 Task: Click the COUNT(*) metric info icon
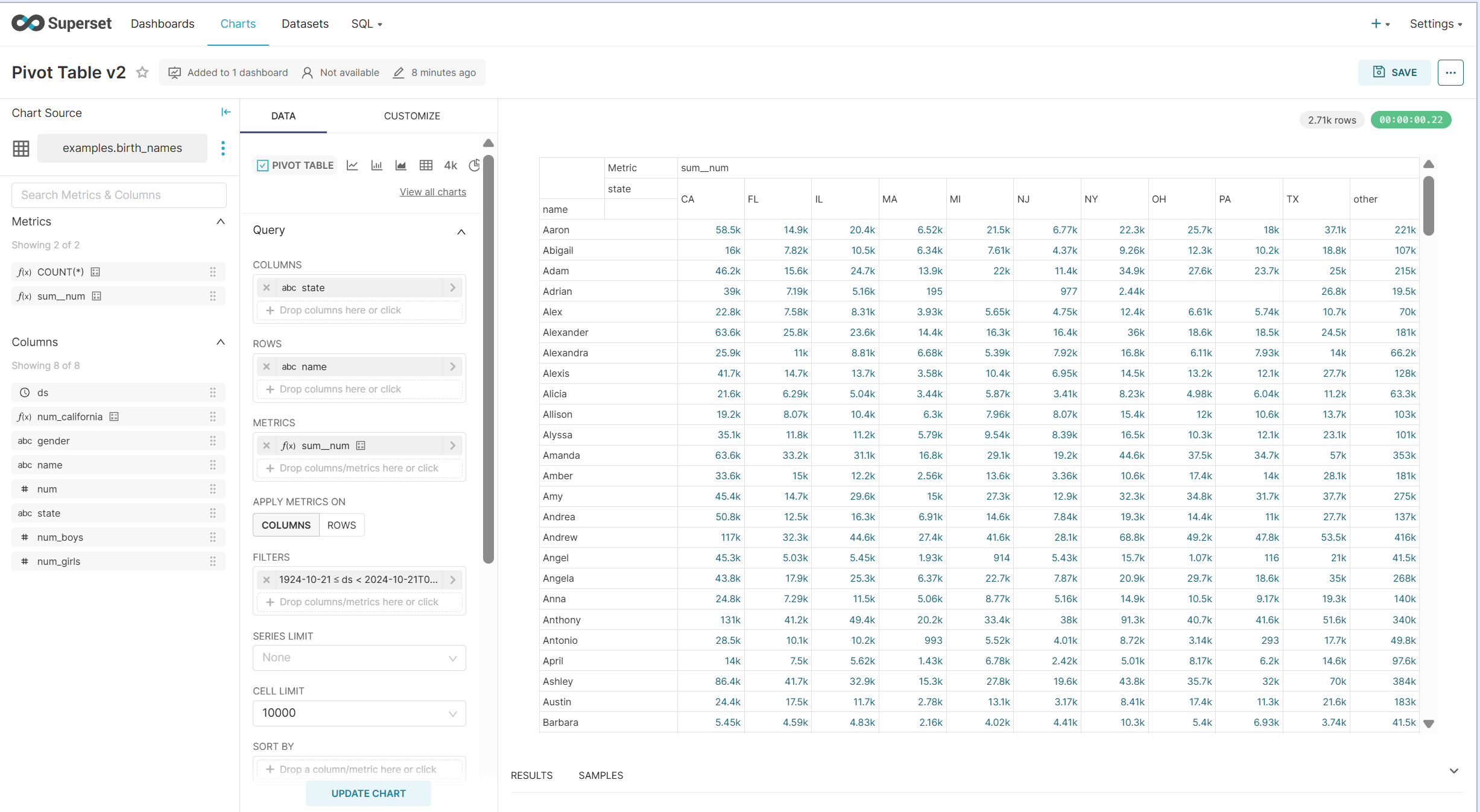point(95,272)
